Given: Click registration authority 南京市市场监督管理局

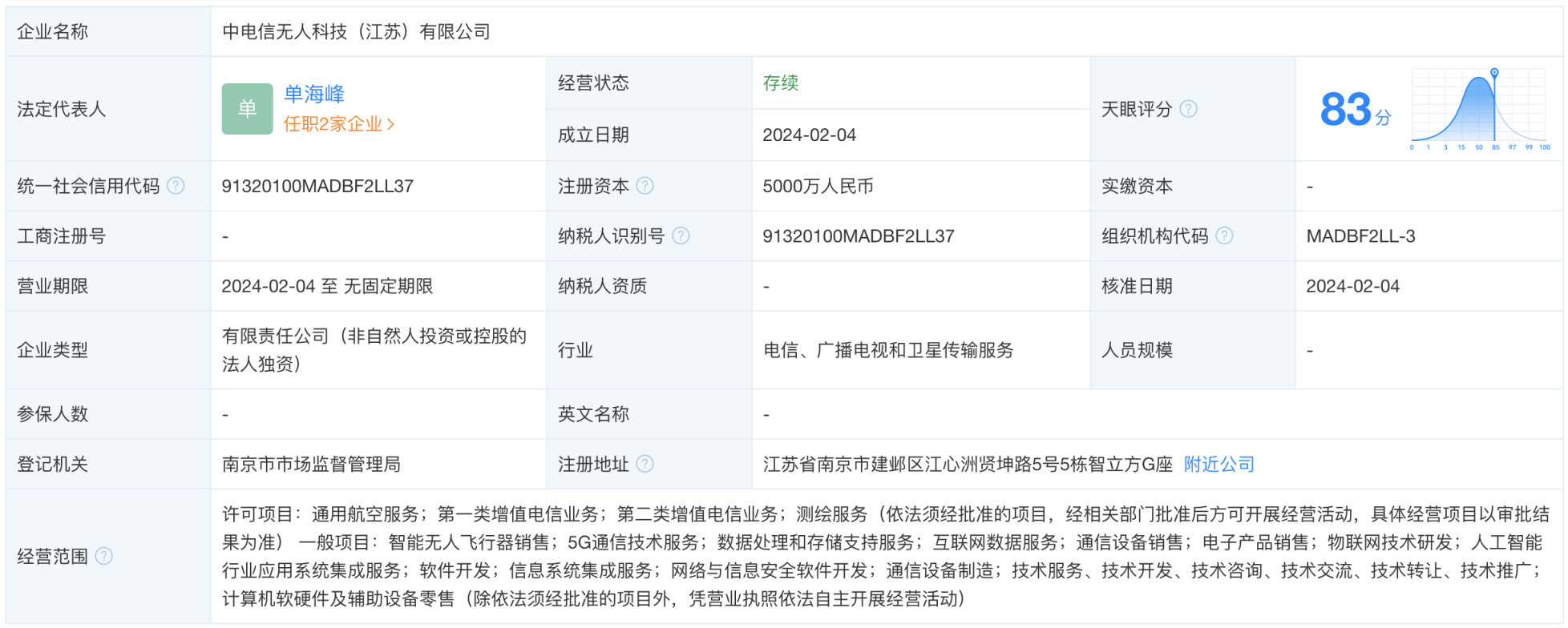Looking at the screenshot, I should [312, 464].
